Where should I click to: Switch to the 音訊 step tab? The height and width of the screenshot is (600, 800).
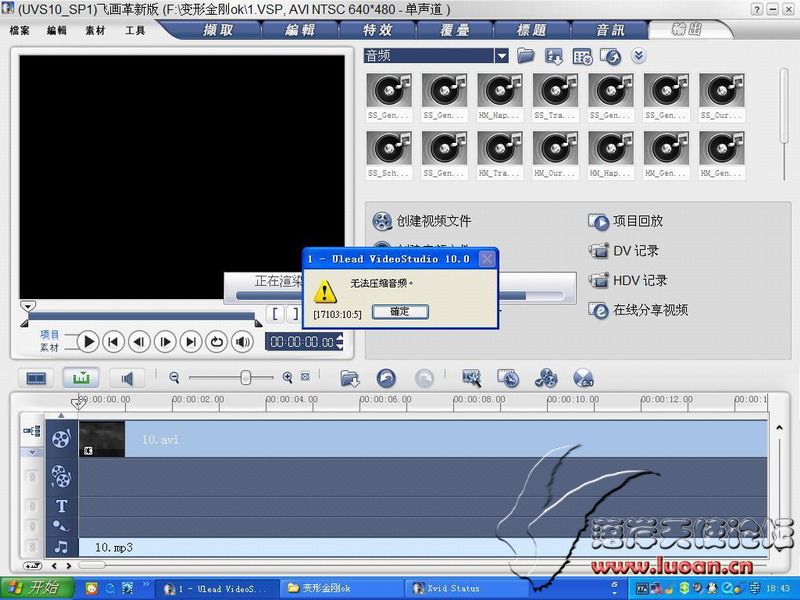point(610,30)
